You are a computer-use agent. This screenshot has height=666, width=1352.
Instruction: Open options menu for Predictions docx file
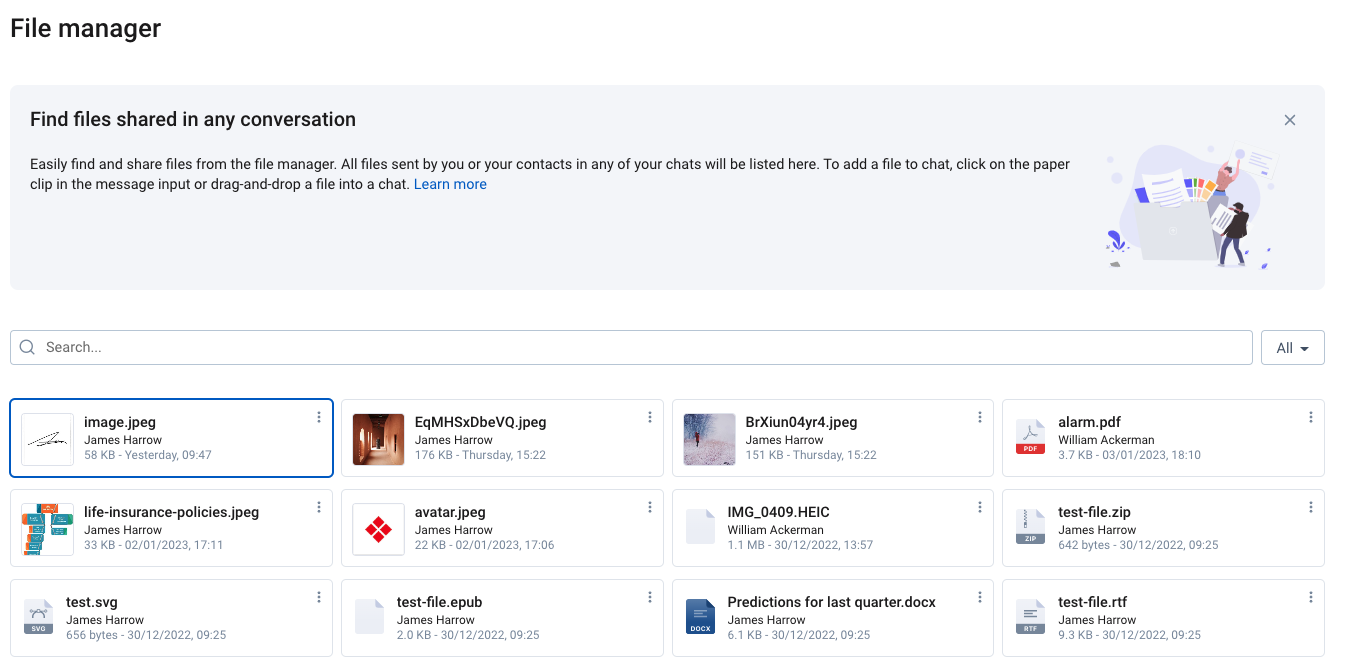(980, 597)
